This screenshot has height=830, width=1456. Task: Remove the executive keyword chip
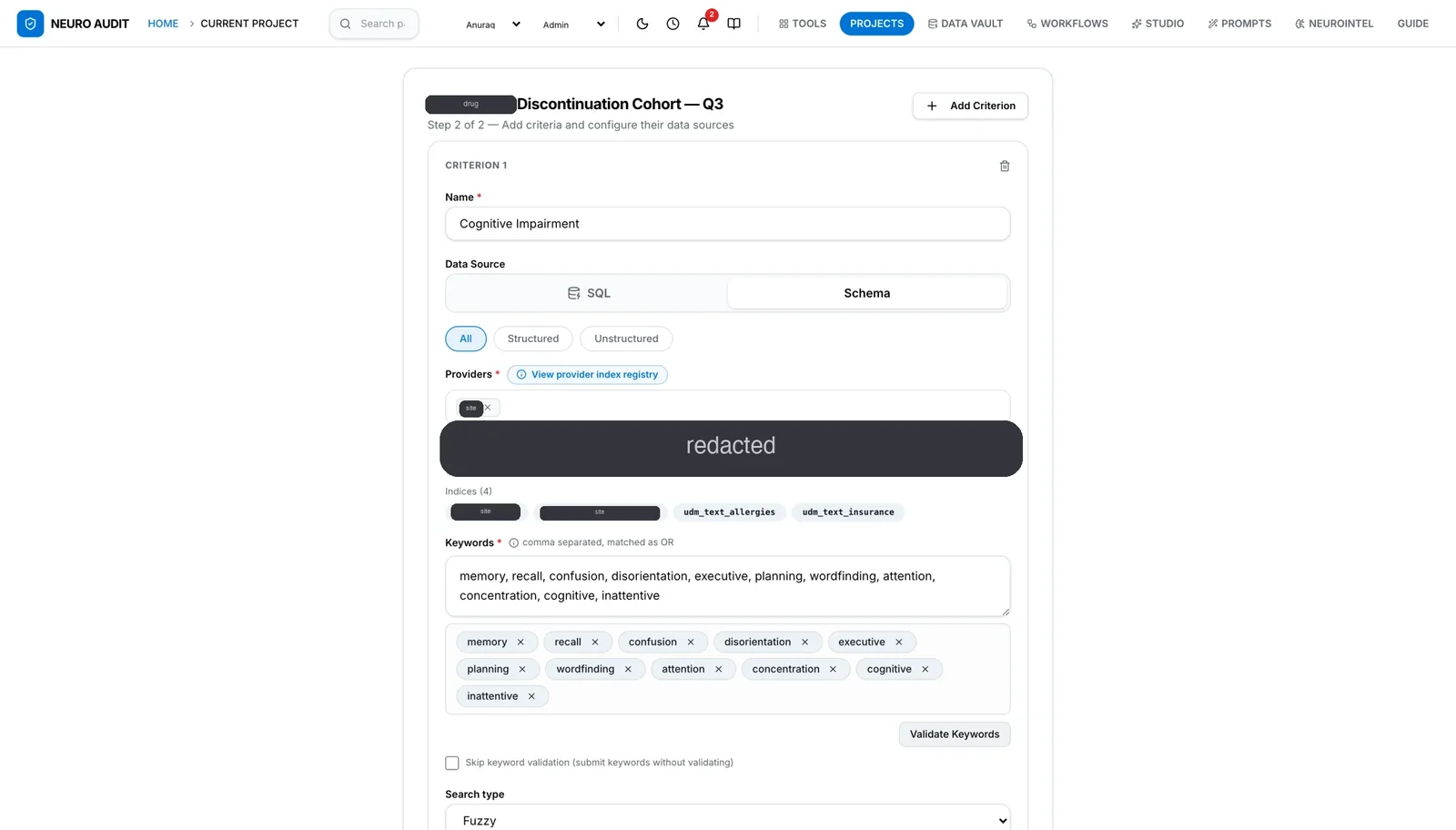899,643
